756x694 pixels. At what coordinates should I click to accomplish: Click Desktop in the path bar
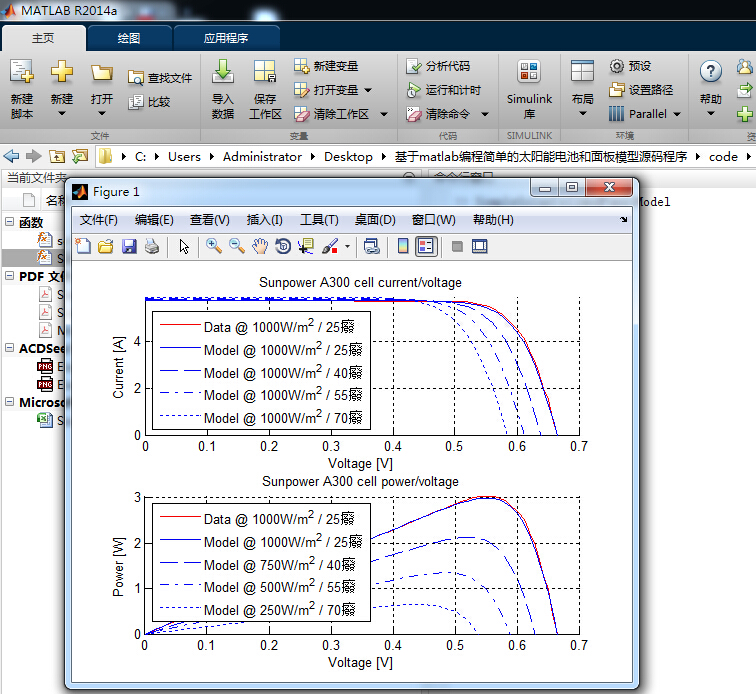348,157
